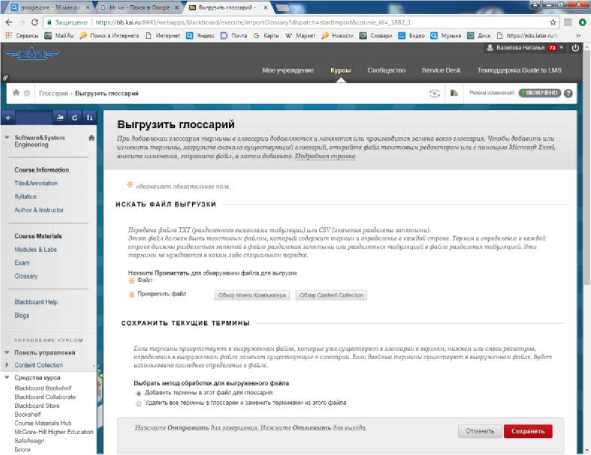The width and height of the screenshot is (591, 455).
Task: Open the user menu dropdown next to the username
Action: pyautogui.click(x=562, y=48)
